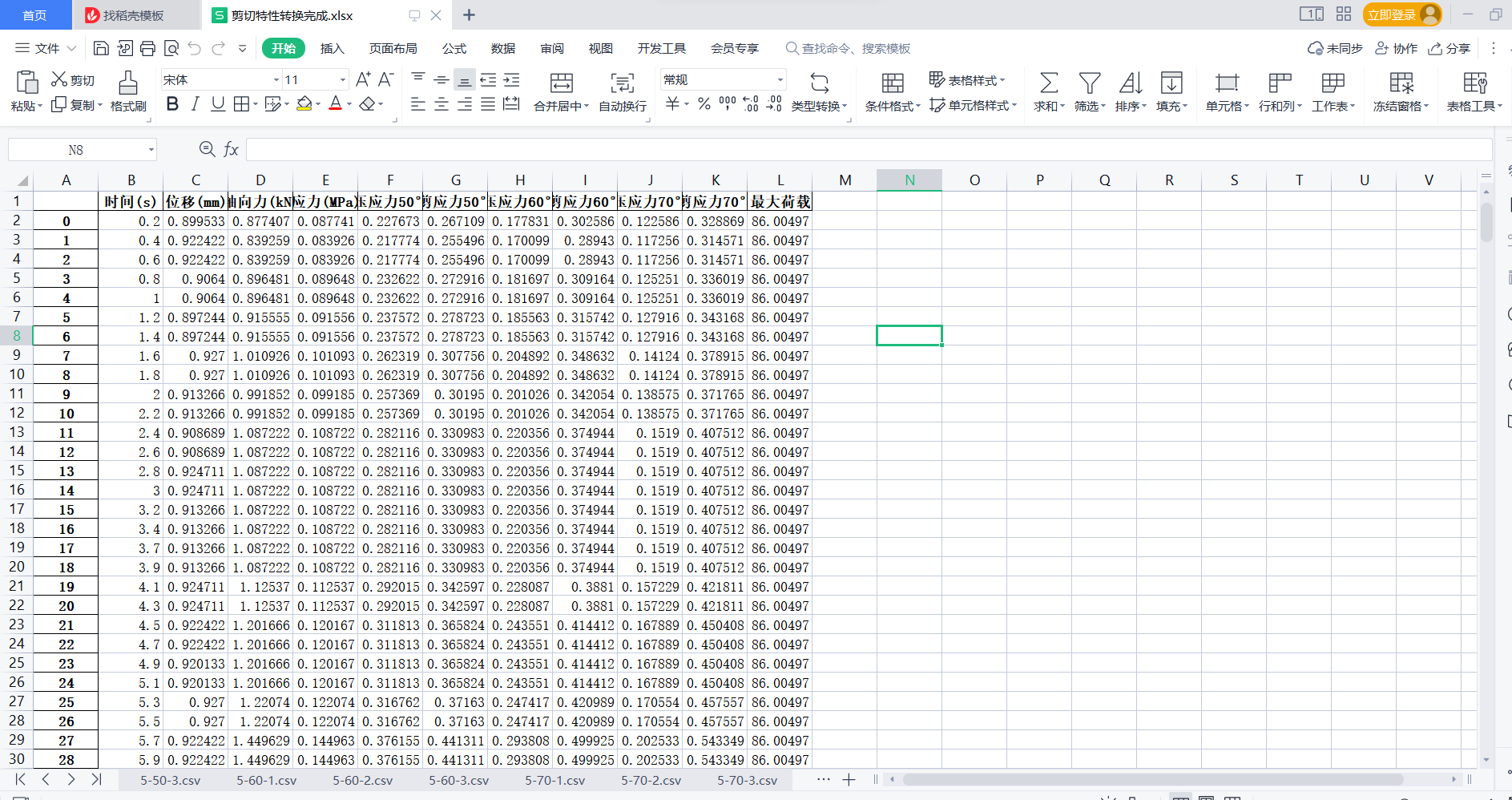Click the Type Convert (类型转换) icon

[x=819, y=83]
